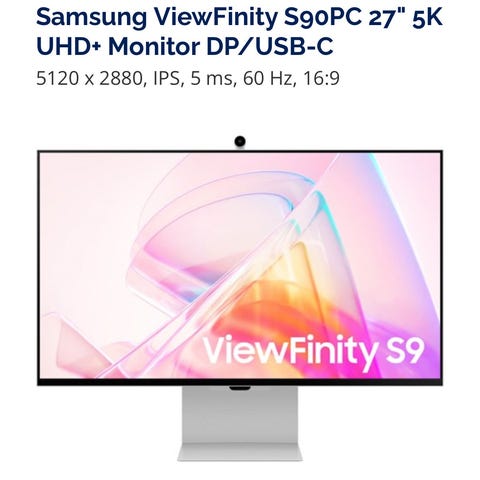480x480 pixels.
Task: Click the 27" 5K text in title
Action: [x=406, y=17]
